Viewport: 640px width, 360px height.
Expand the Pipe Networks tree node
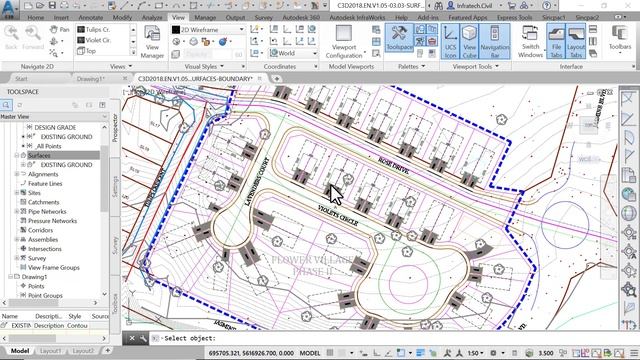(x=17, y=211)
